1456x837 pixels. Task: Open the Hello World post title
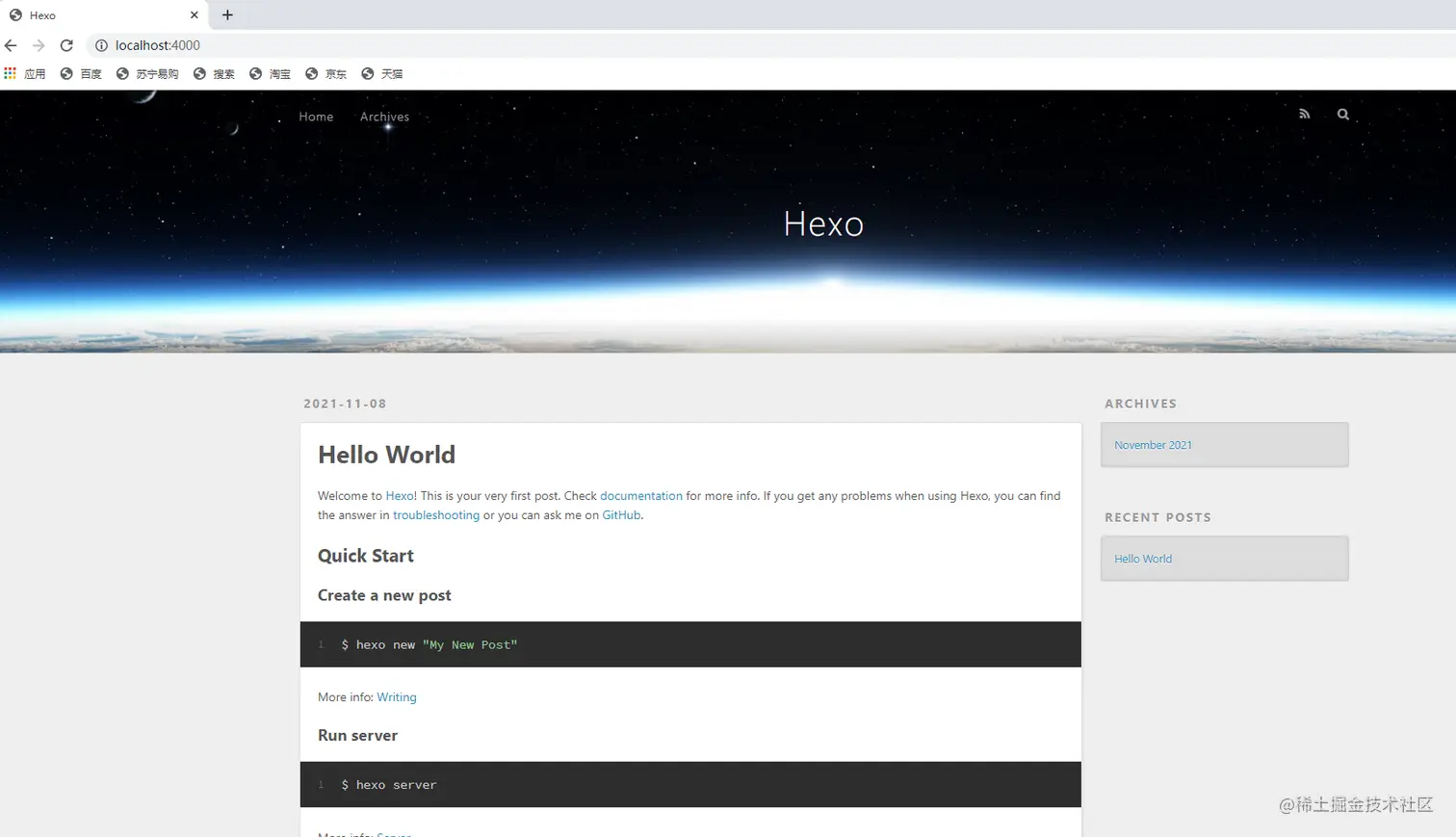386,455
